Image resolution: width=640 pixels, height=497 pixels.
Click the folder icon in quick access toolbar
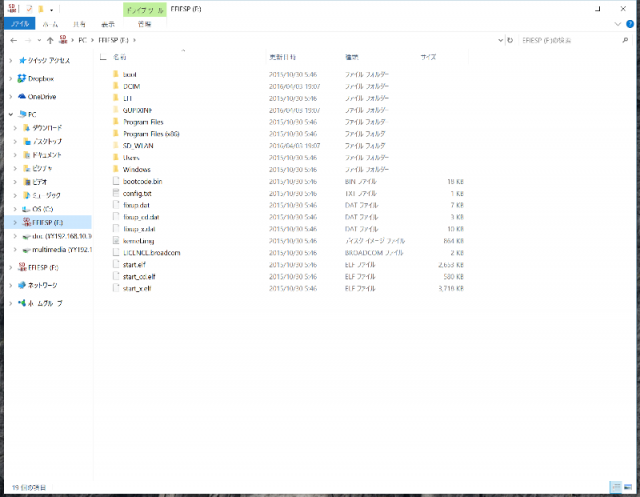(41, 9)
